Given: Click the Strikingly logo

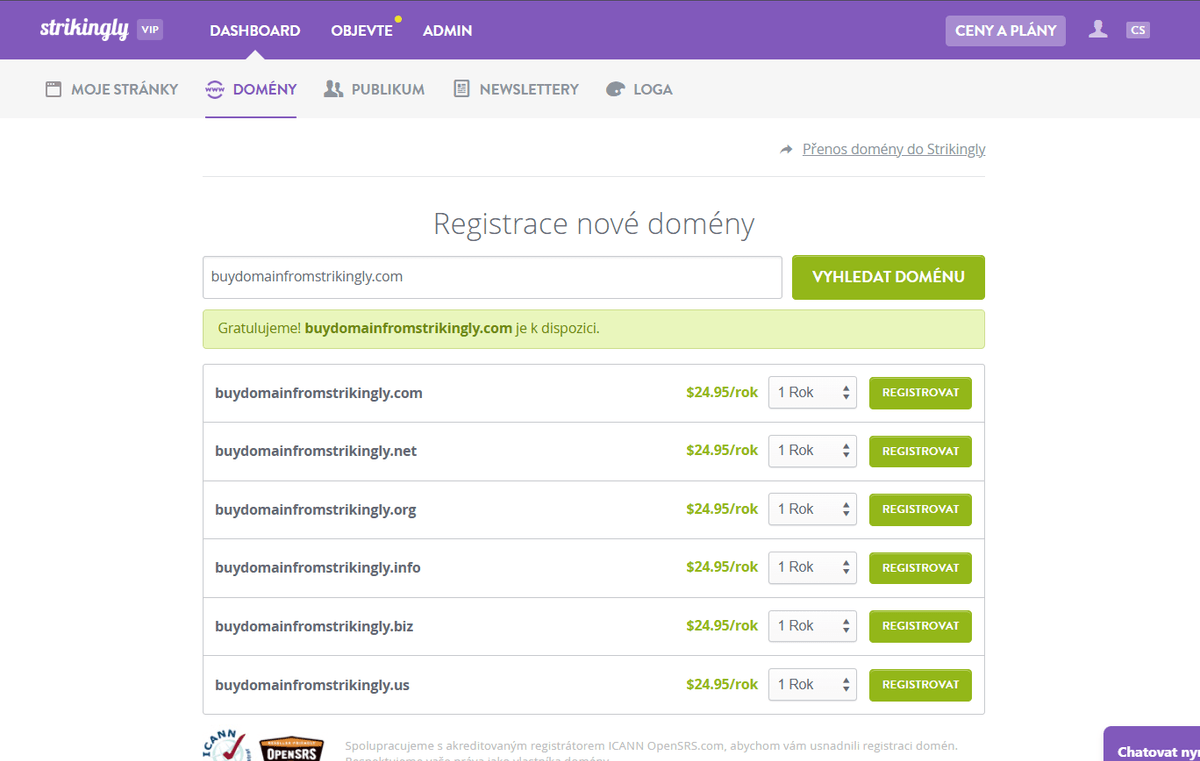Looking at the screenshot, I should 84,29.
